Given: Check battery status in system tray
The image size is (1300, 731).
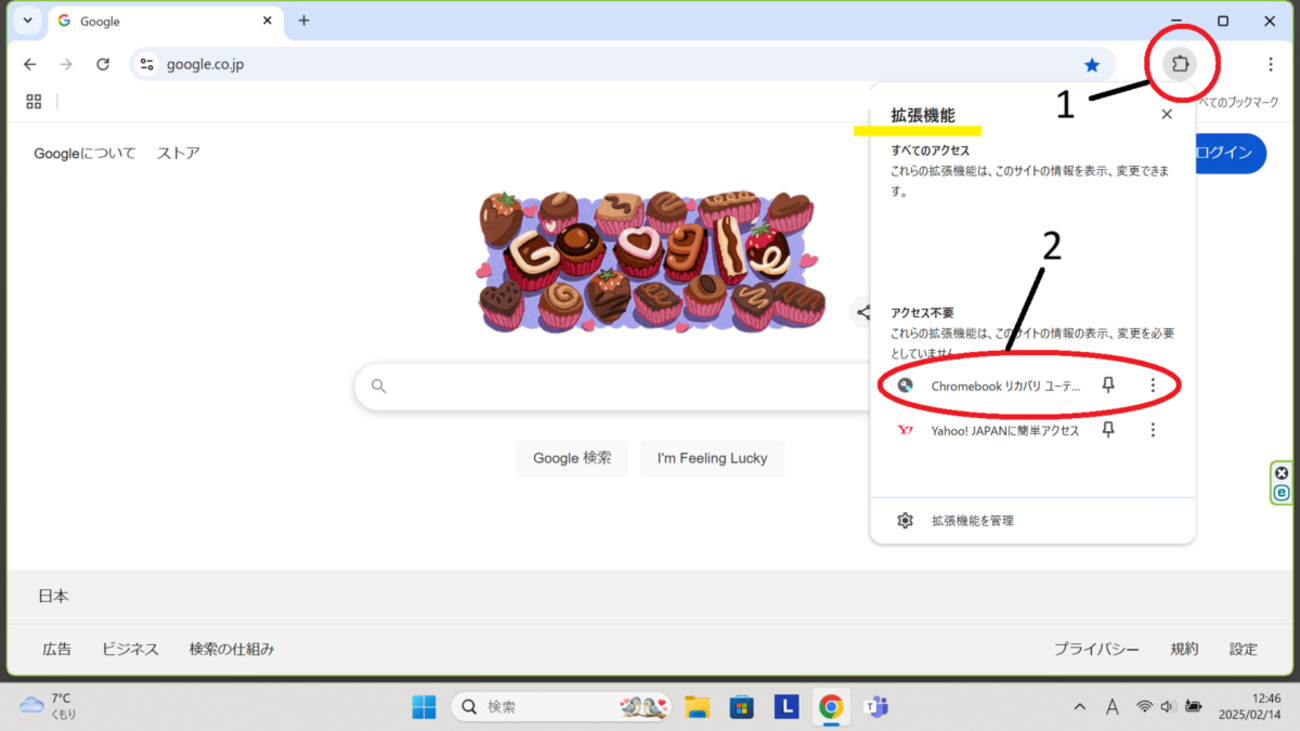Looking at the screenshot, I should (1193, 707).
